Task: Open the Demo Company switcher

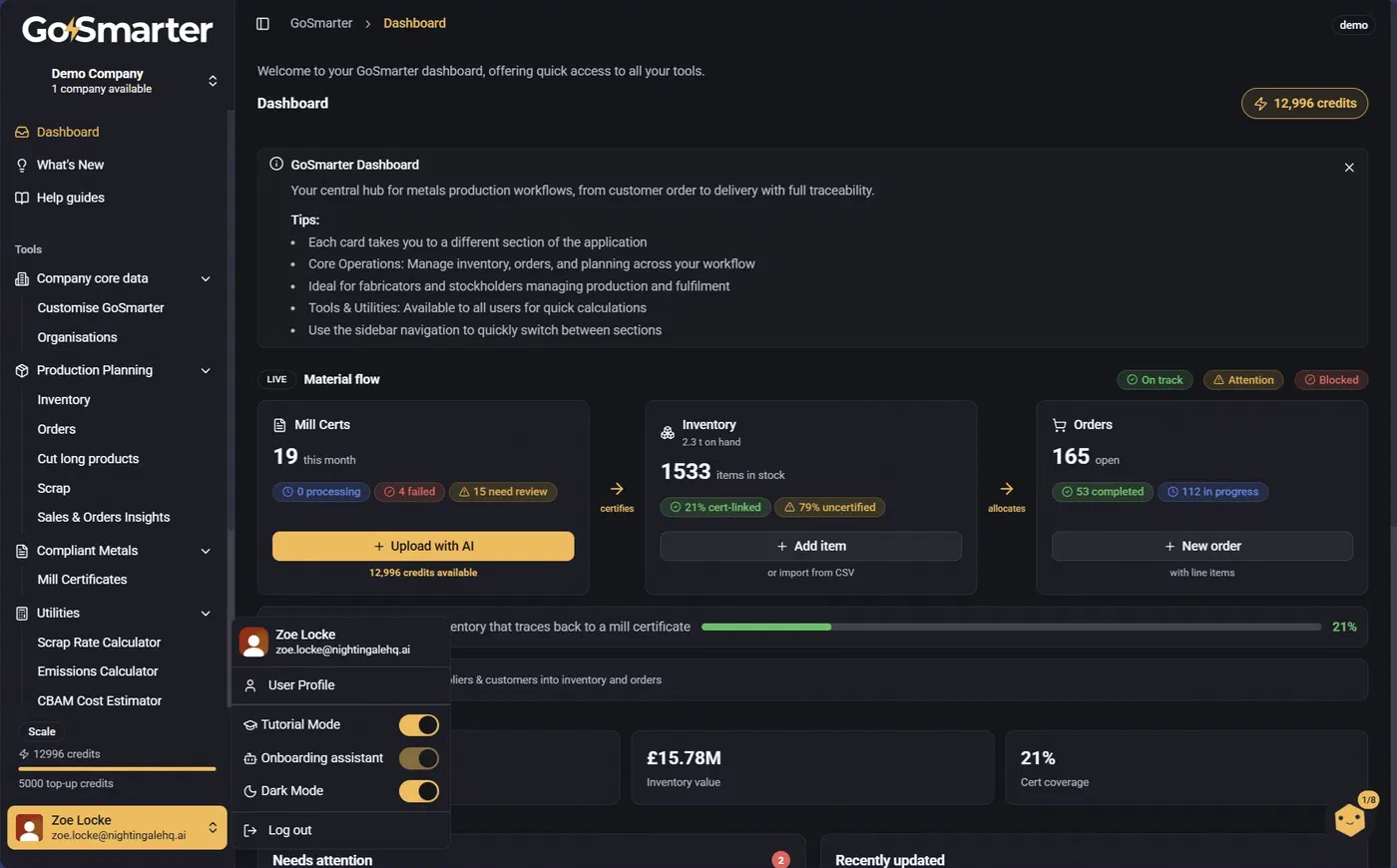Action: click(117, 81)
